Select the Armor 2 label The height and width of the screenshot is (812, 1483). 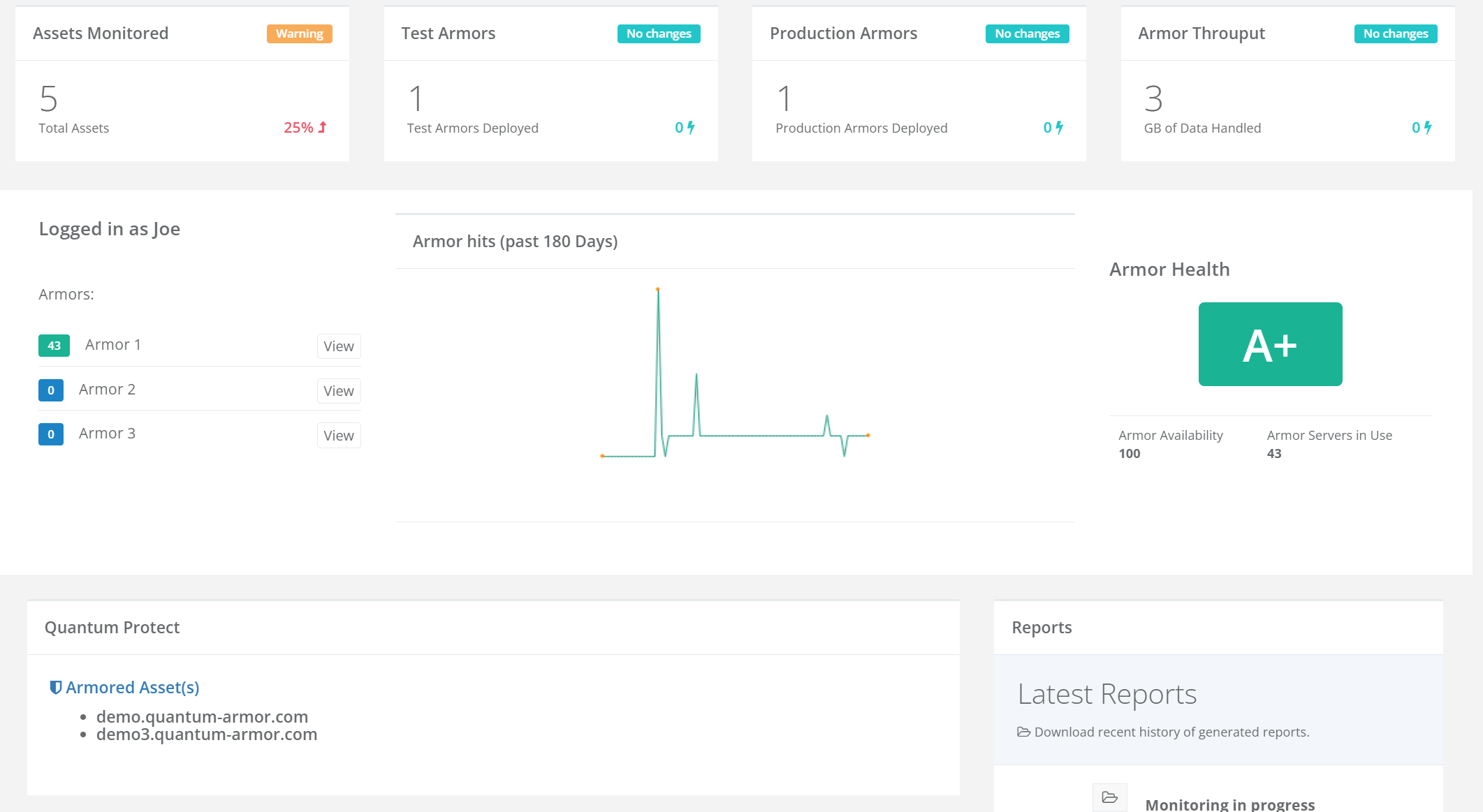107,389
